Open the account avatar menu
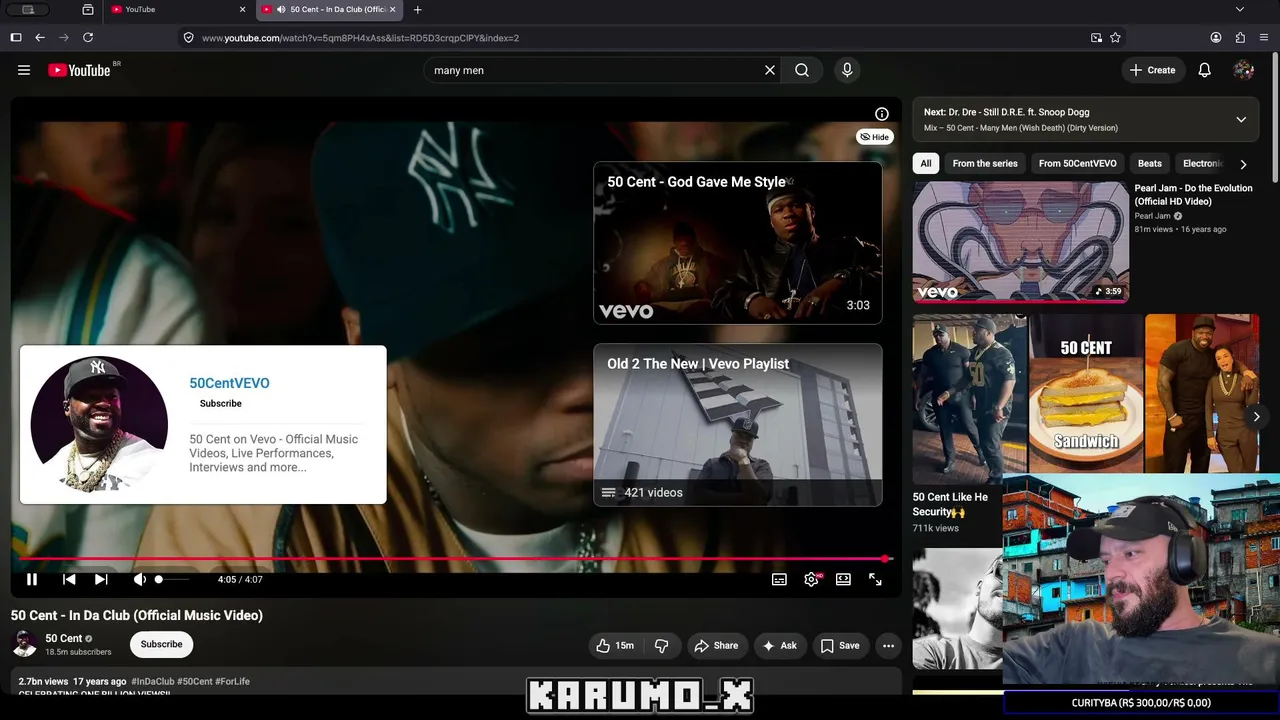This screenshot has width=1280, height=720. (x=1244, y=70)
